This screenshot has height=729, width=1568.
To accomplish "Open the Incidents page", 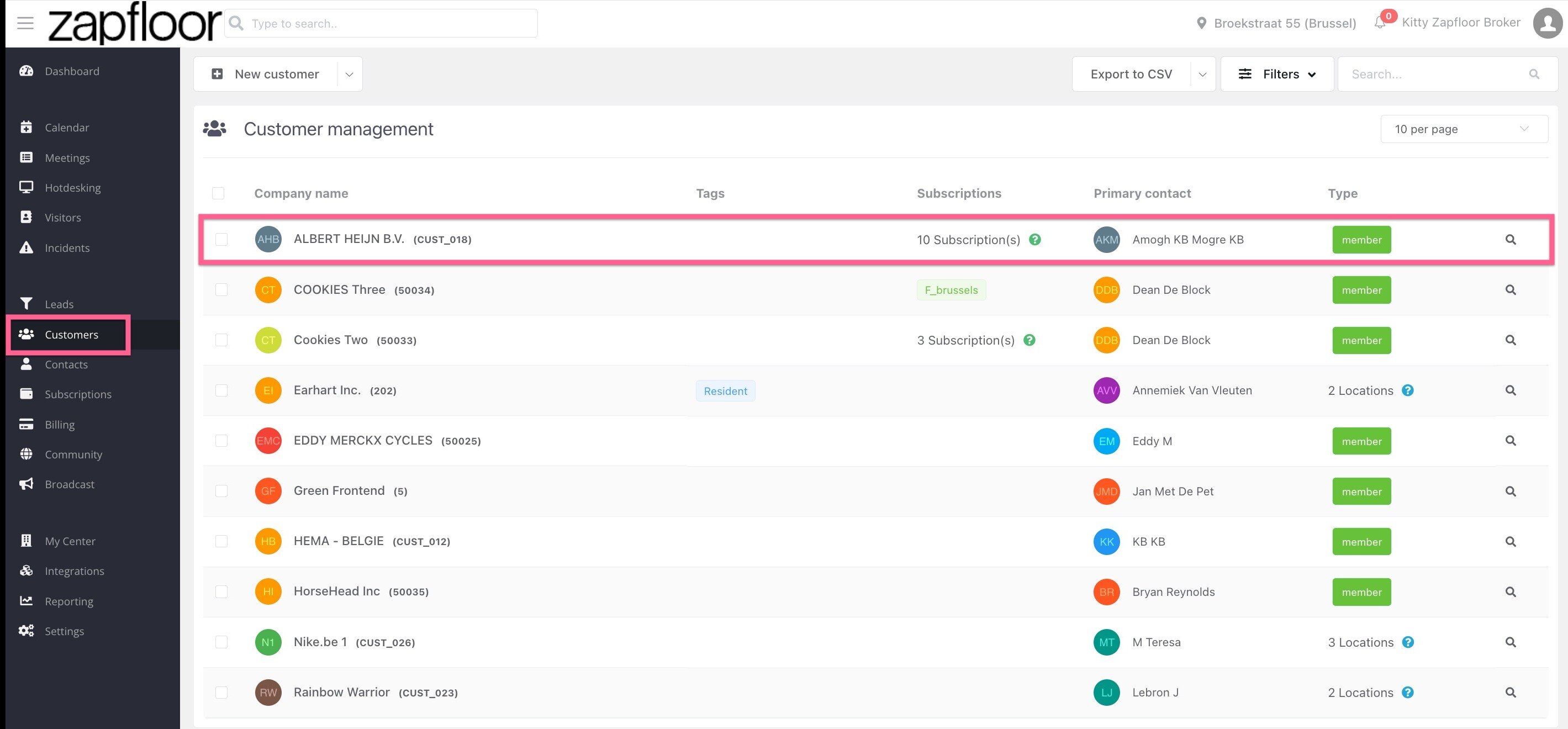I will point(67,247).
